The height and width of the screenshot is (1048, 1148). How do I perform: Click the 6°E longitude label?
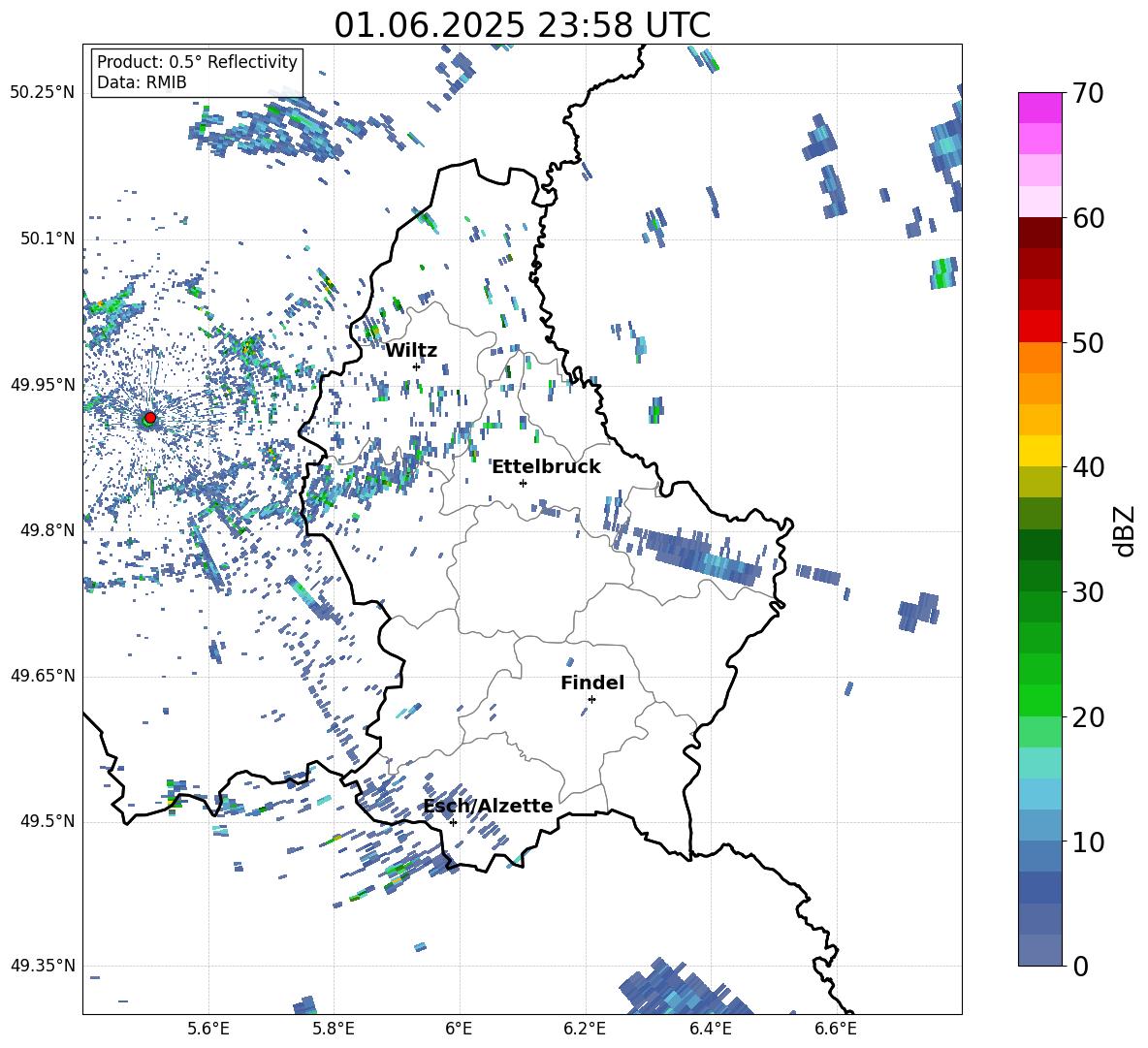tap(459, 1029)
